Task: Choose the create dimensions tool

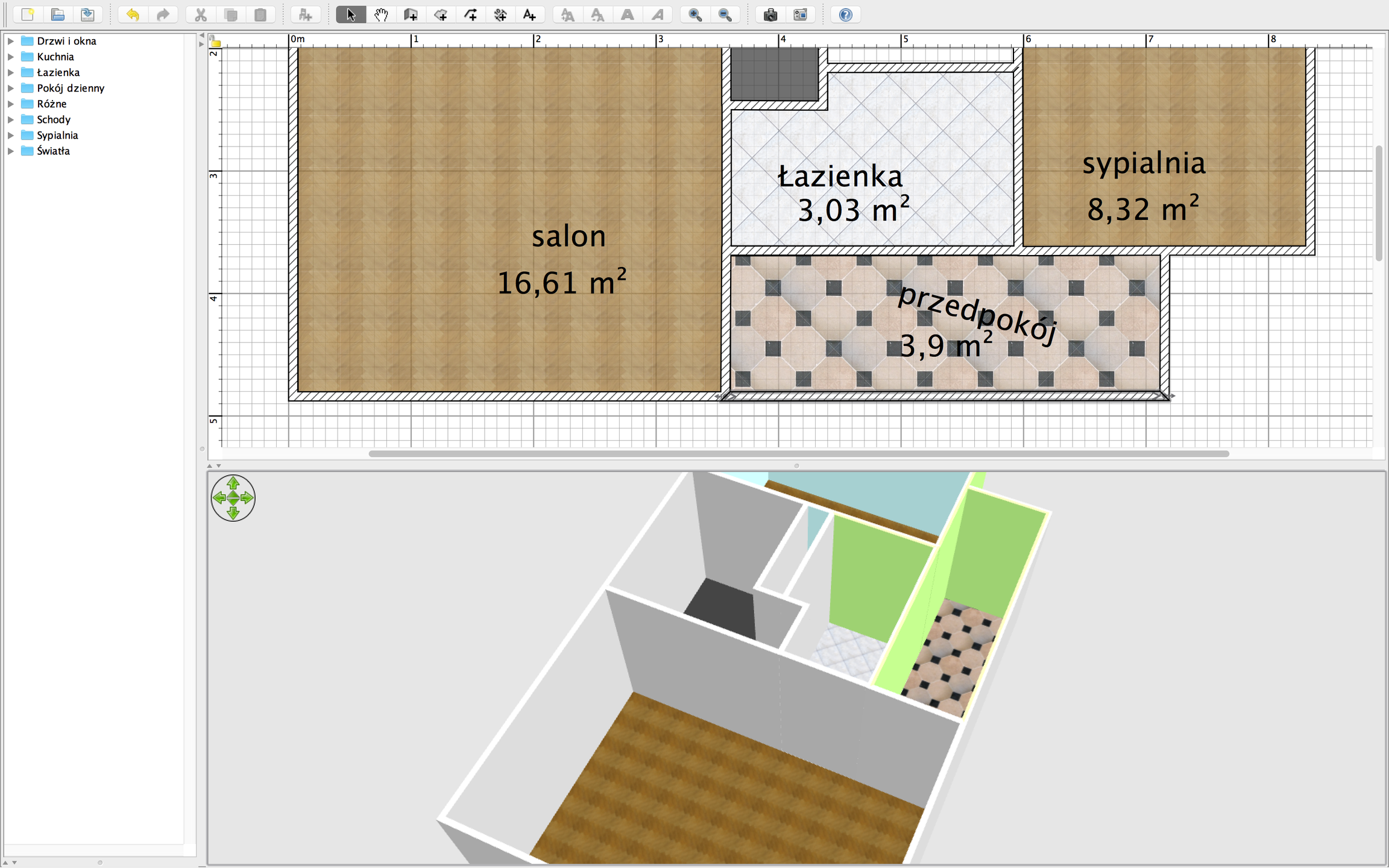Action: click(x=500, y=14)
